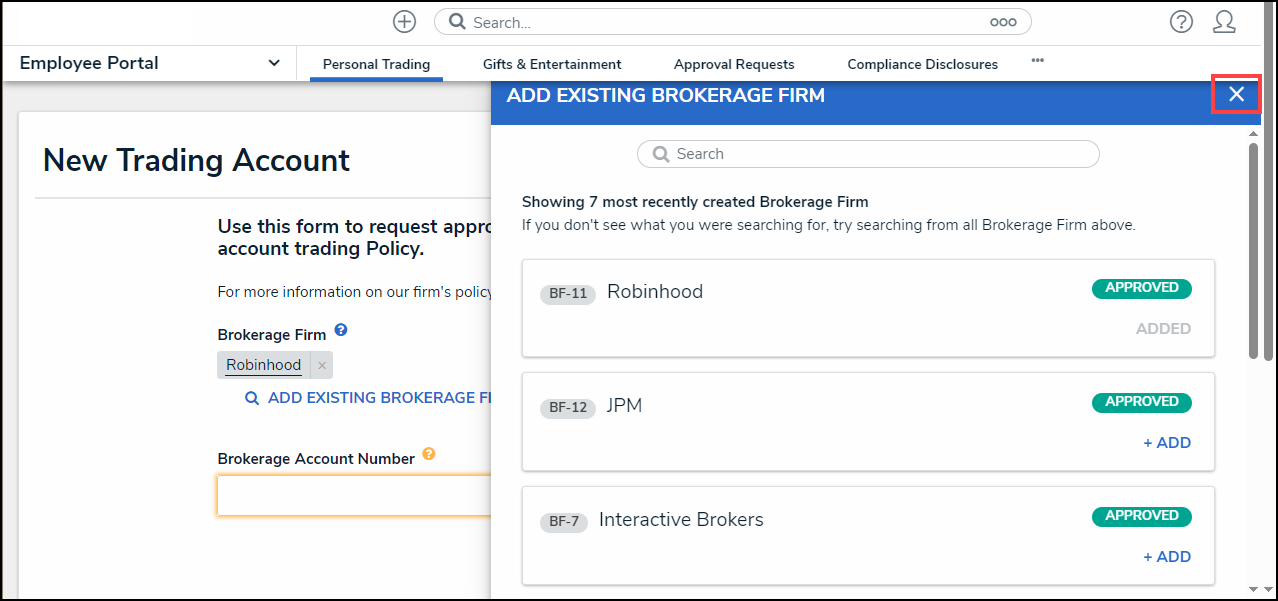Close the Add Existing Brokerage Firm panel
Image resolution: width=1278 pixels, height=601 pixels.
coord(1236,94)
